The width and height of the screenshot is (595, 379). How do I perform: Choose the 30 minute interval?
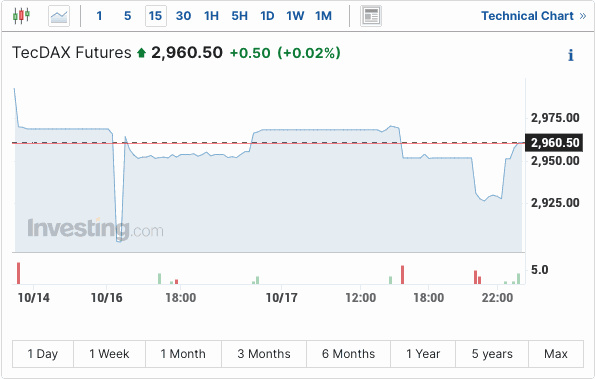click(x=183, y=16)
